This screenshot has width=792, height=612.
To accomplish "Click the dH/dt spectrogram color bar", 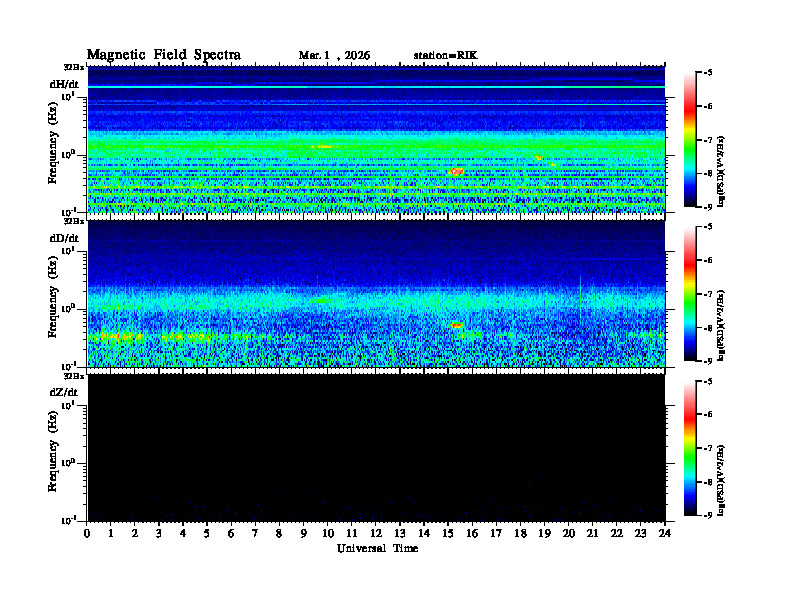I will [x=690, y=140].
